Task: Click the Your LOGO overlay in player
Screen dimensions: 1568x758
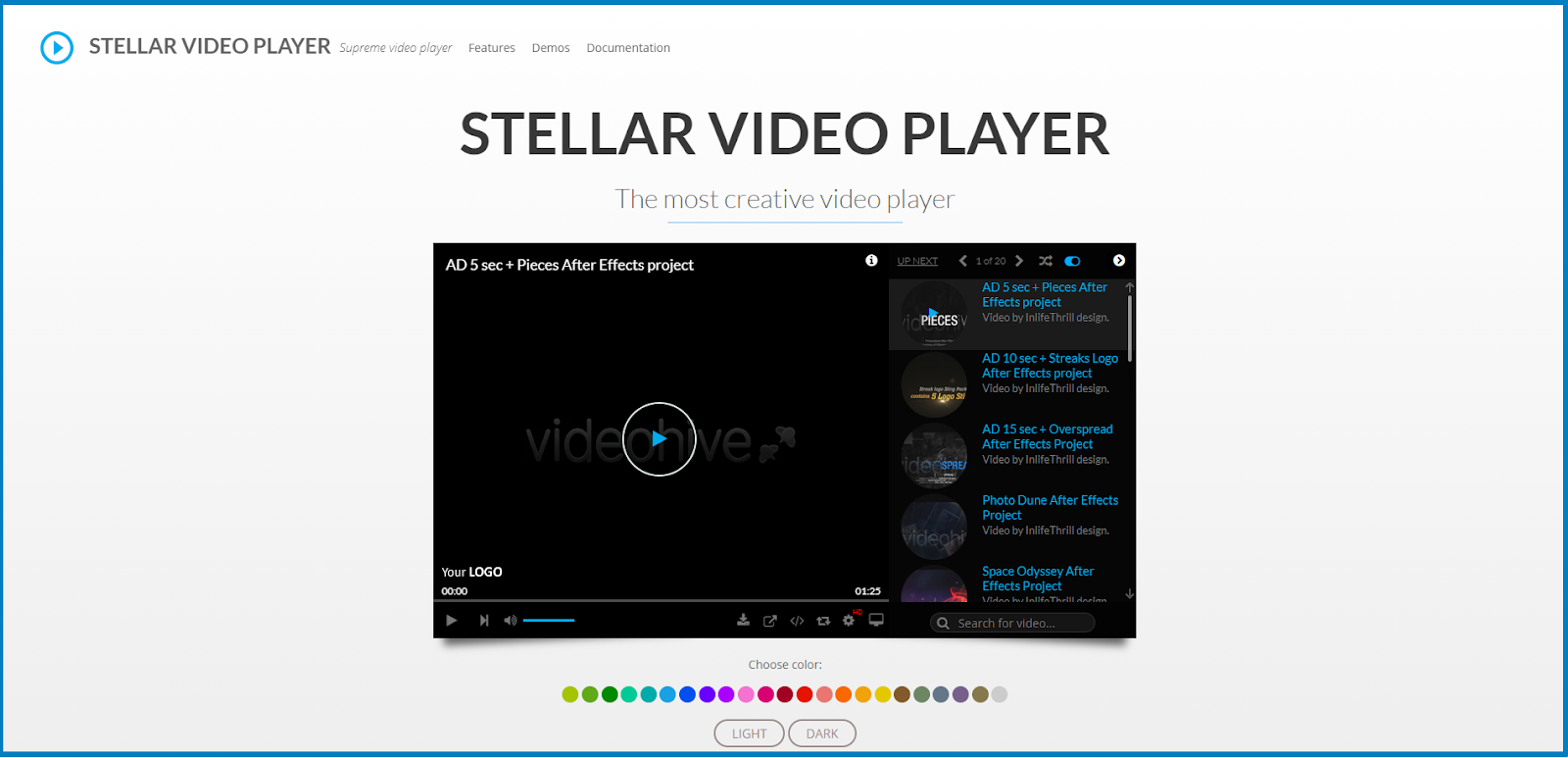Action: (x=471, y=572)
